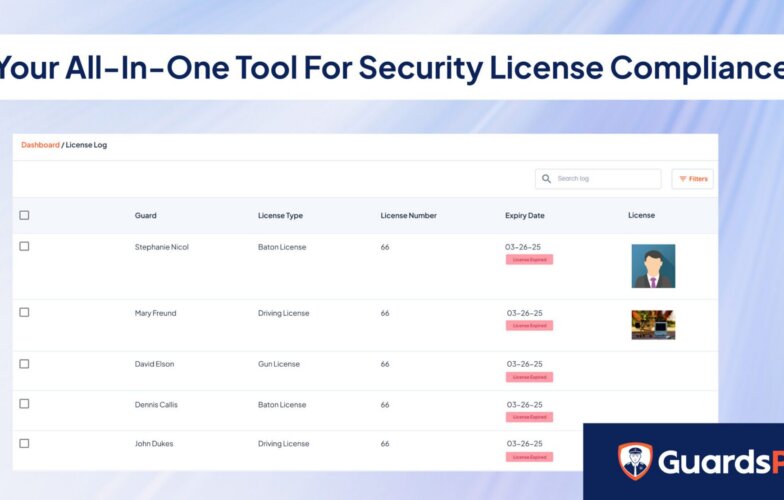The width and height of the screenshot is (784, 500).
Task: Click license number 66 for Dennis Callis
Action: pyautogui.click(x=385, y=404)
